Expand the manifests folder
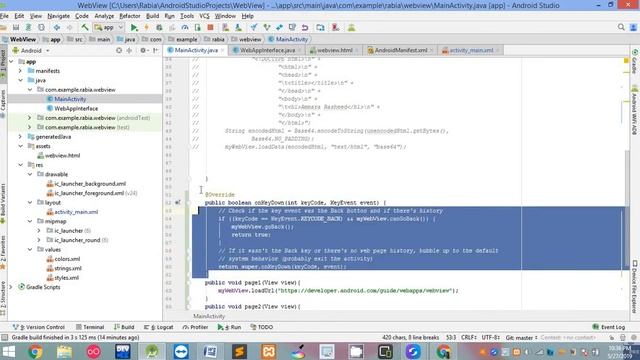Viewport: 640px width, 360px height. (20, 71)
